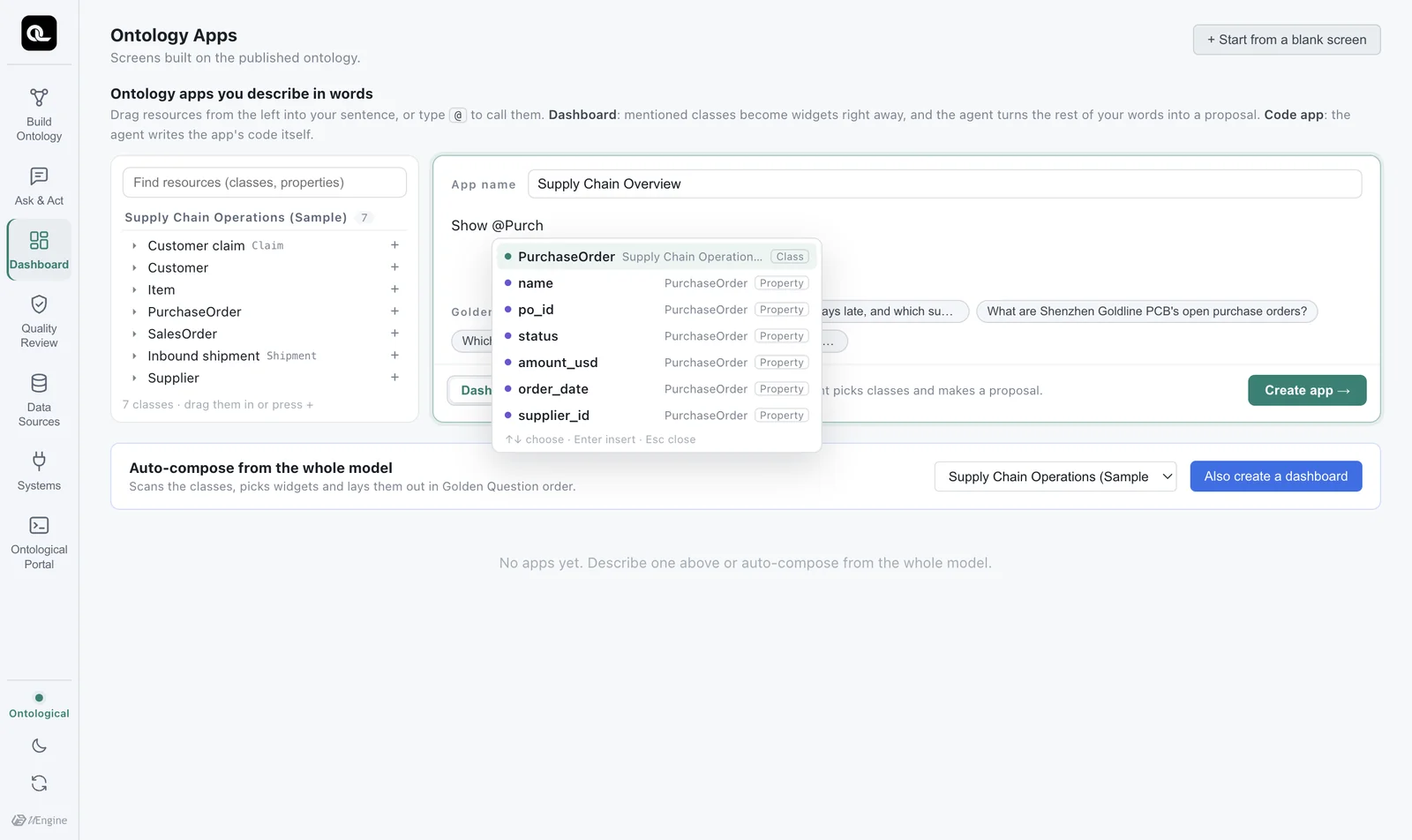Add Customer class with plus icon
The height and width of the screenshot is (840, 1412).
click(394, 267)
